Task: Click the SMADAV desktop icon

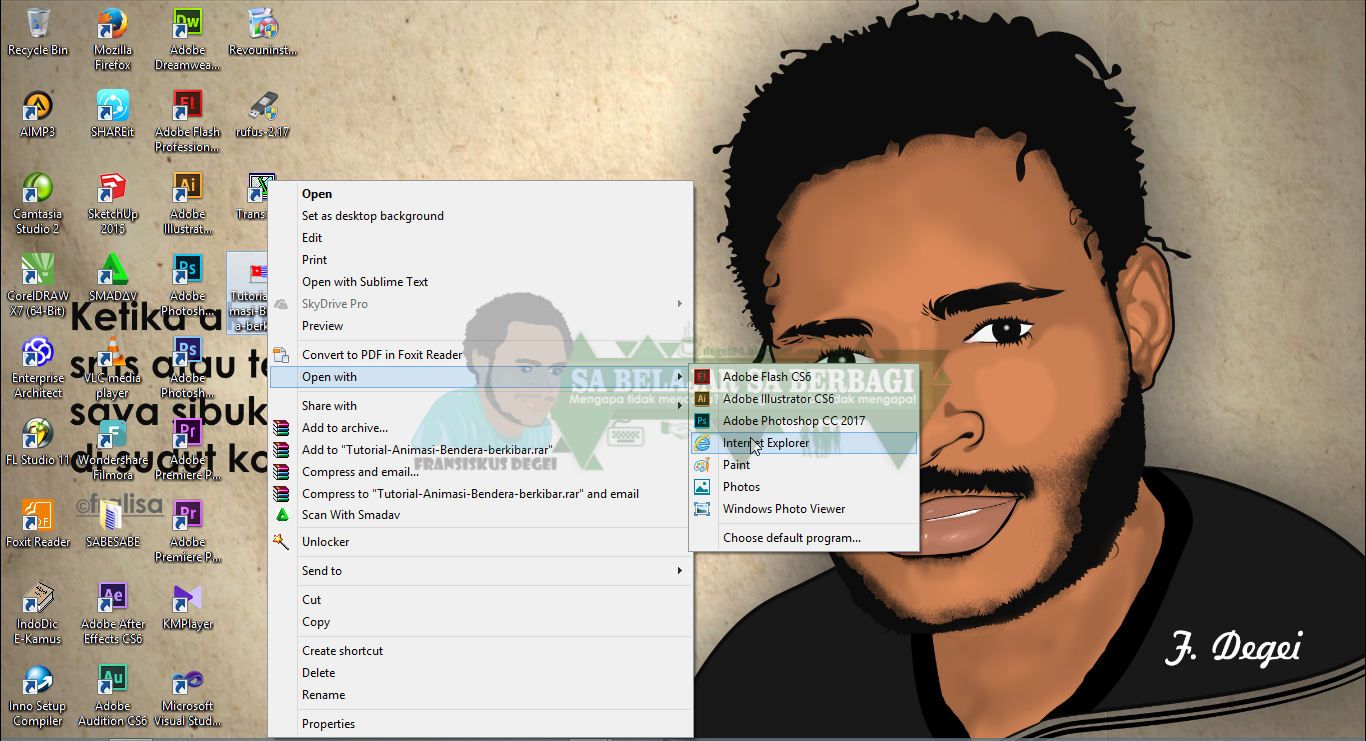Action: click(113, 278)
